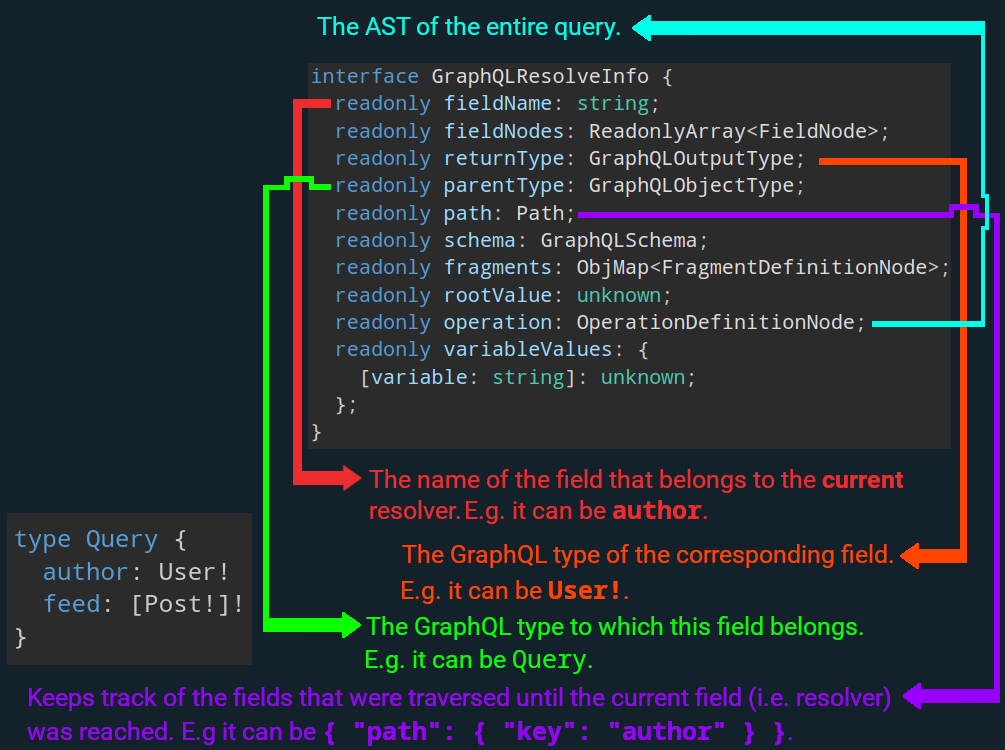This screenshot has height=750, width=1005.
Task: Toggle the readonly keyword on variableValues
Action: [383, 349]
